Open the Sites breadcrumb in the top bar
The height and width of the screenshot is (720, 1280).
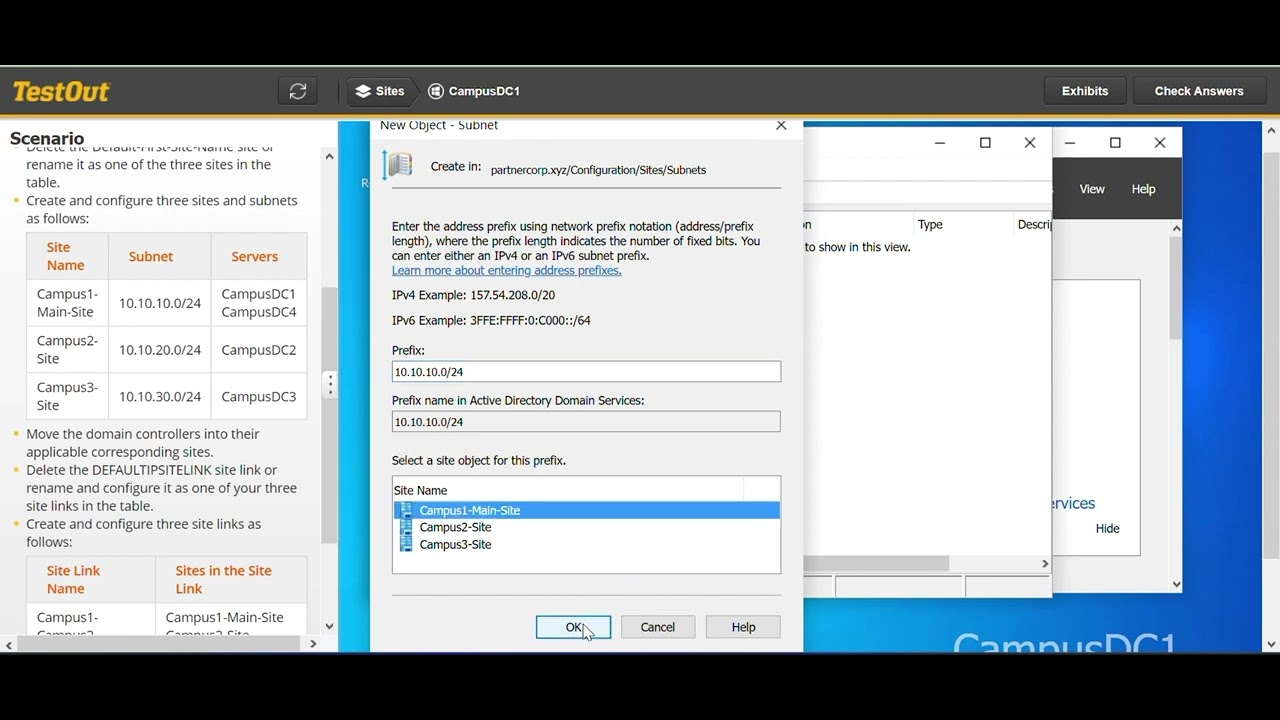(380, 91)
